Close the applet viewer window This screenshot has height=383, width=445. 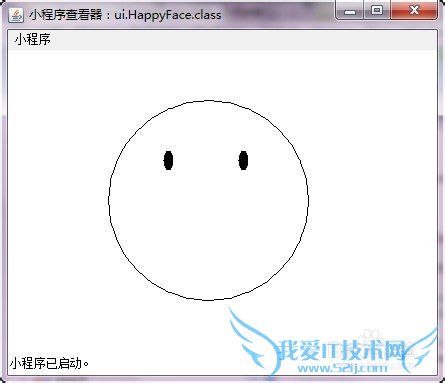click(414, 11)
